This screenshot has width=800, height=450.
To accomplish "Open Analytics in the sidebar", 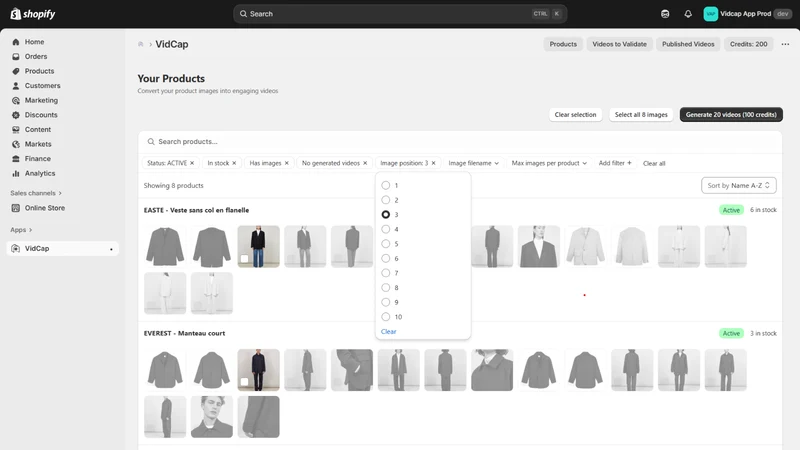I will 40,173.
